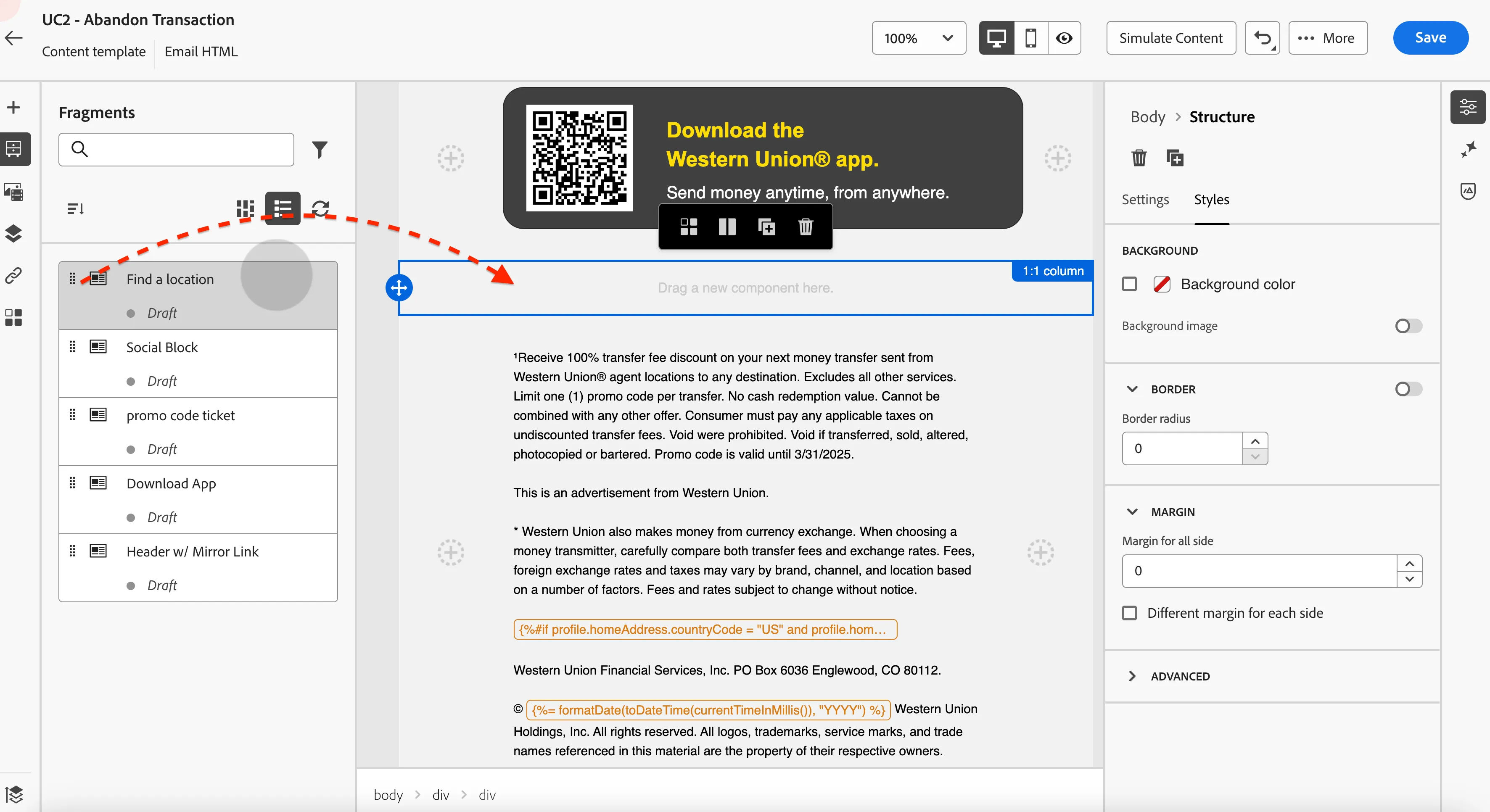The height and width of the screenshot is (812, 1490).
Task: Collapse the BORDER section
Action: [1133, 389]
